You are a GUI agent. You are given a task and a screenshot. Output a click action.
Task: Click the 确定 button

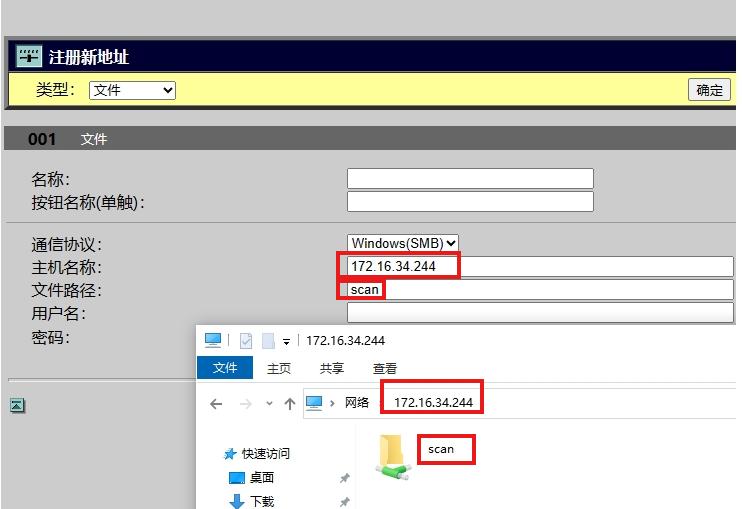click(709, 90)
